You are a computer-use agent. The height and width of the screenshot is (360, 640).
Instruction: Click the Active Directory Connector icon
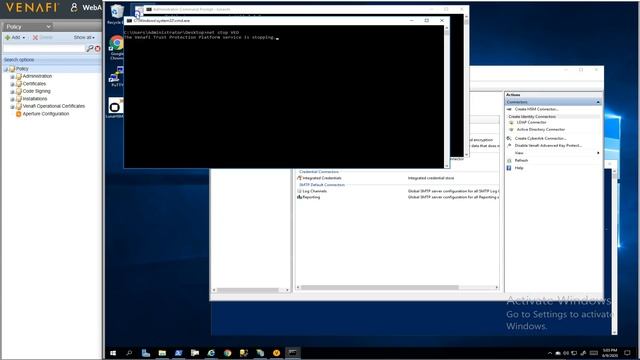511,129
